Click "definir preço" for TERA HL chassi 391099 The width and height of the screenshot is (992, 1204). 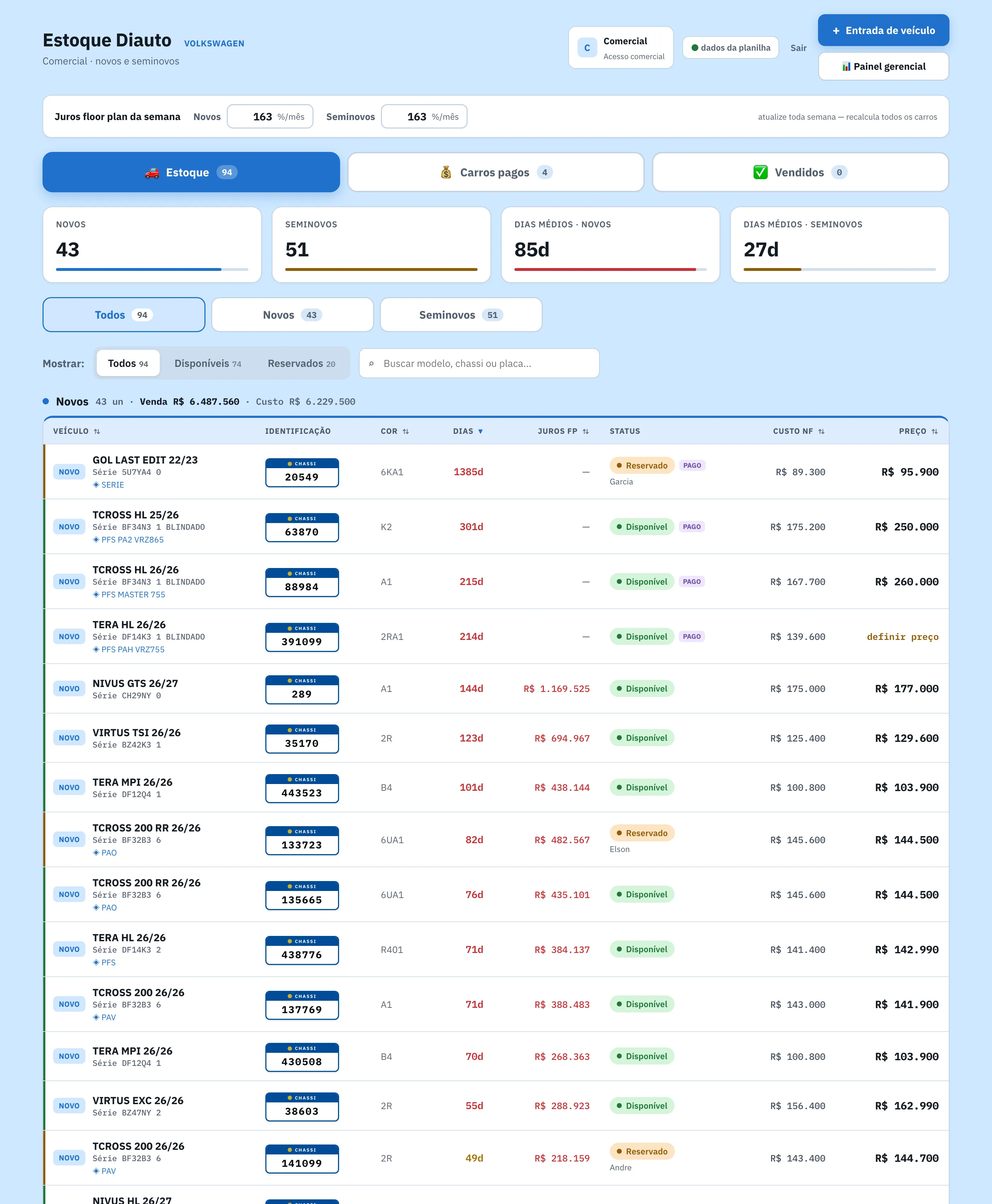pos(902,637)
